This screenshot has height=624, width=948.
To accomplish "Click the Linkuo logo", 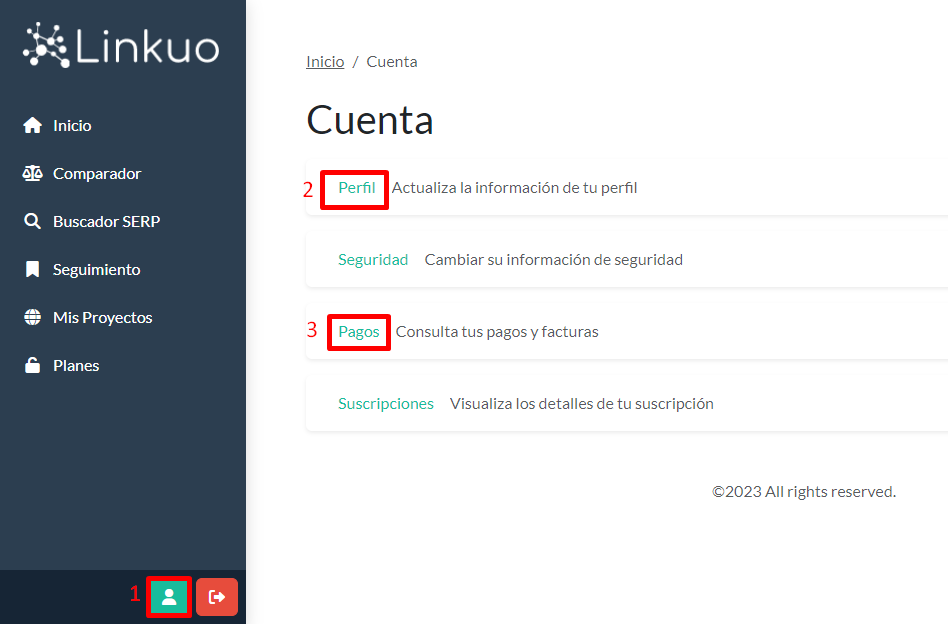I will pyautogui.click(x=121, y=46).
